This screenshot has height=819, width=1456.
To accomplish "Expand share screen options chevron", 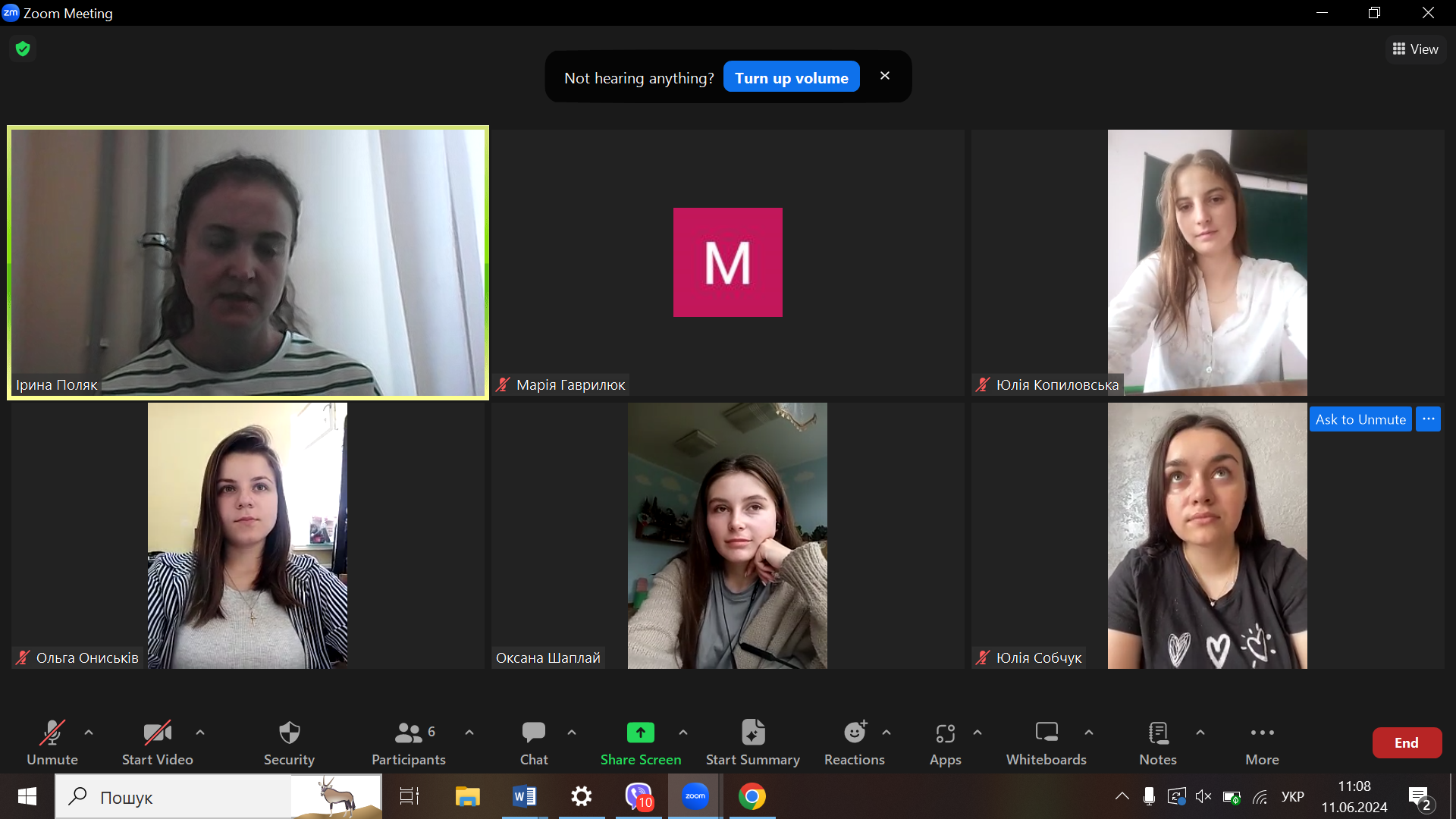I will pos(683,733).
